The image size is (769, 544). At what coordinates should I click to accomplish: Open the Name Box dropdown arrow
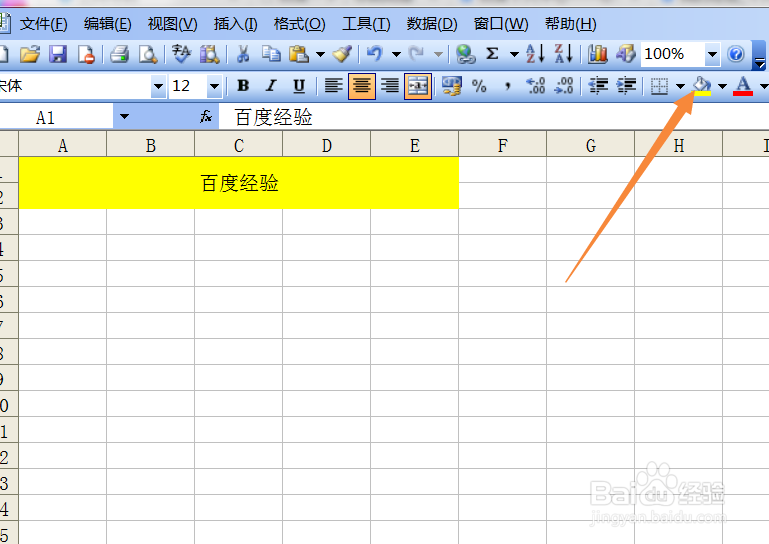[124, 116]
